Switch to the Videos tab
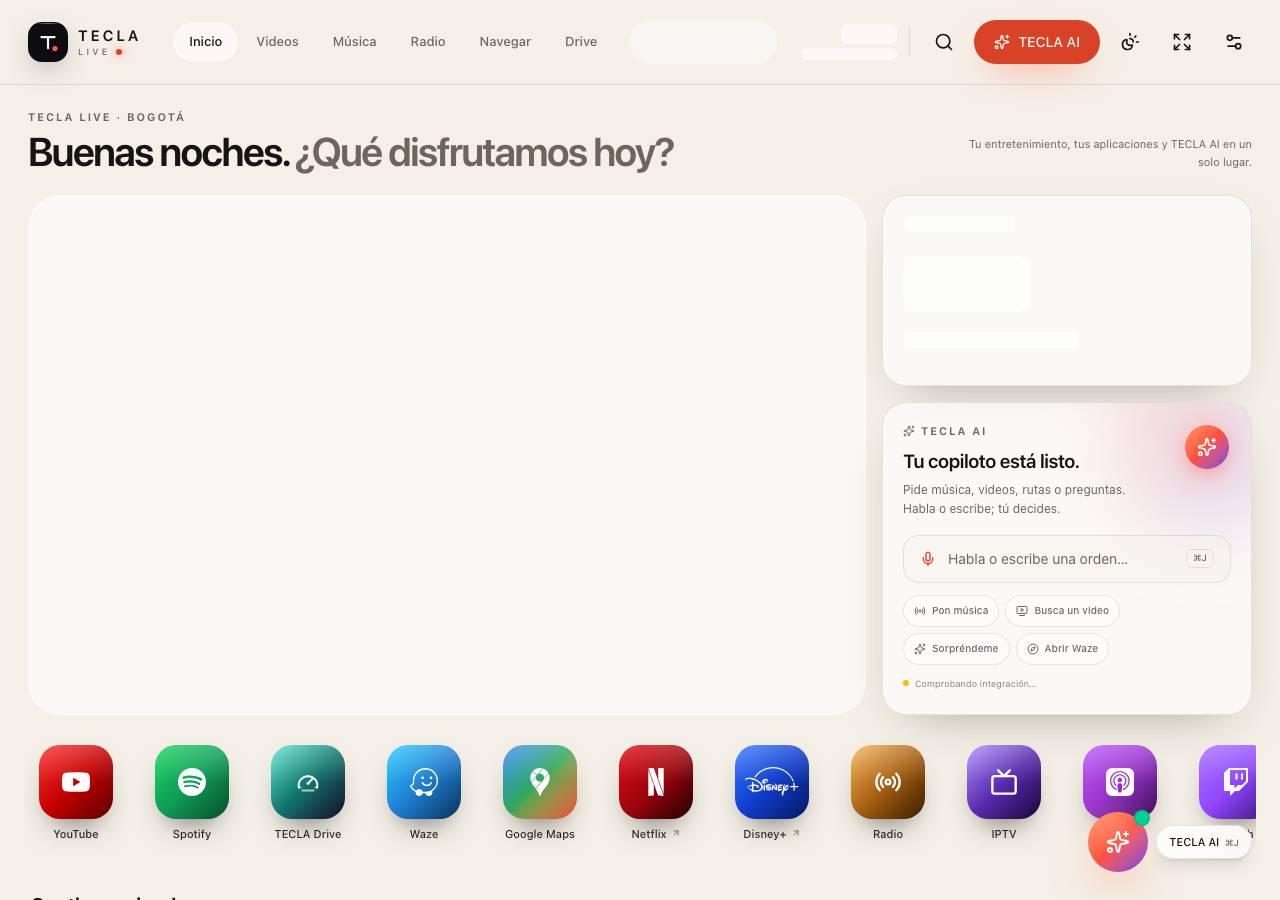The width and height of the screenshot is (1280, 900). [277, 42]
